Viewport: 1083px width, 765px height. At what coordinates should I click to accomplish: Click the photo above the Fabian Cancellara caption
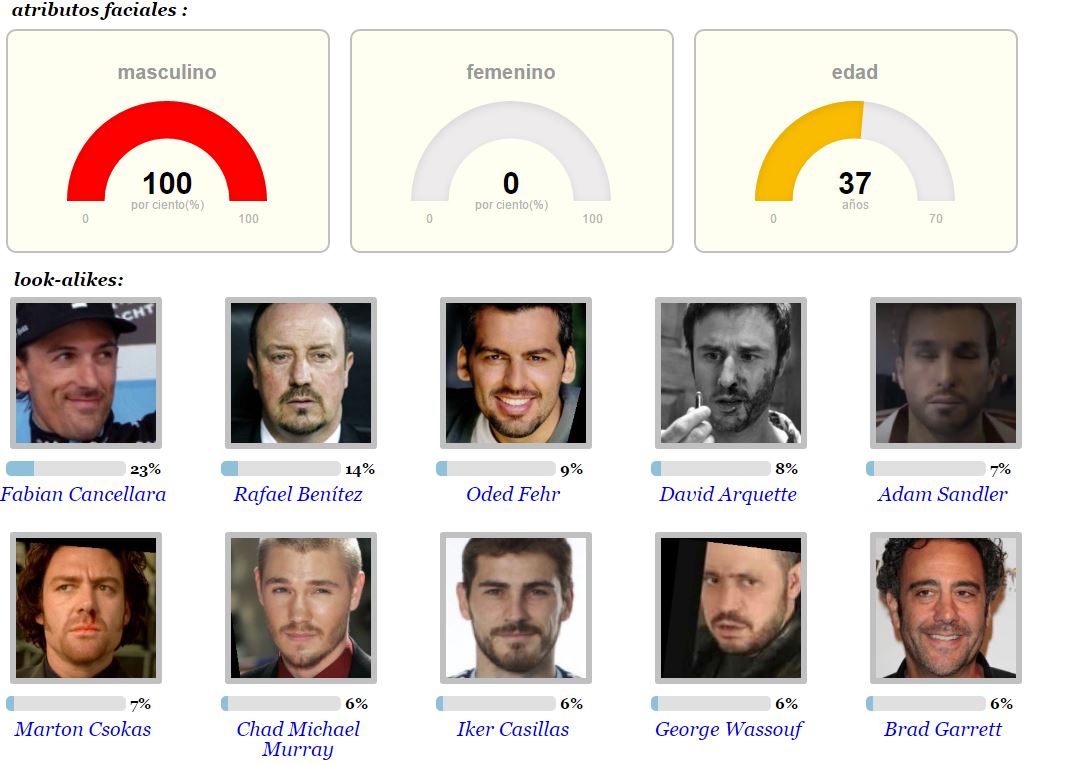[x=86, y=373]
